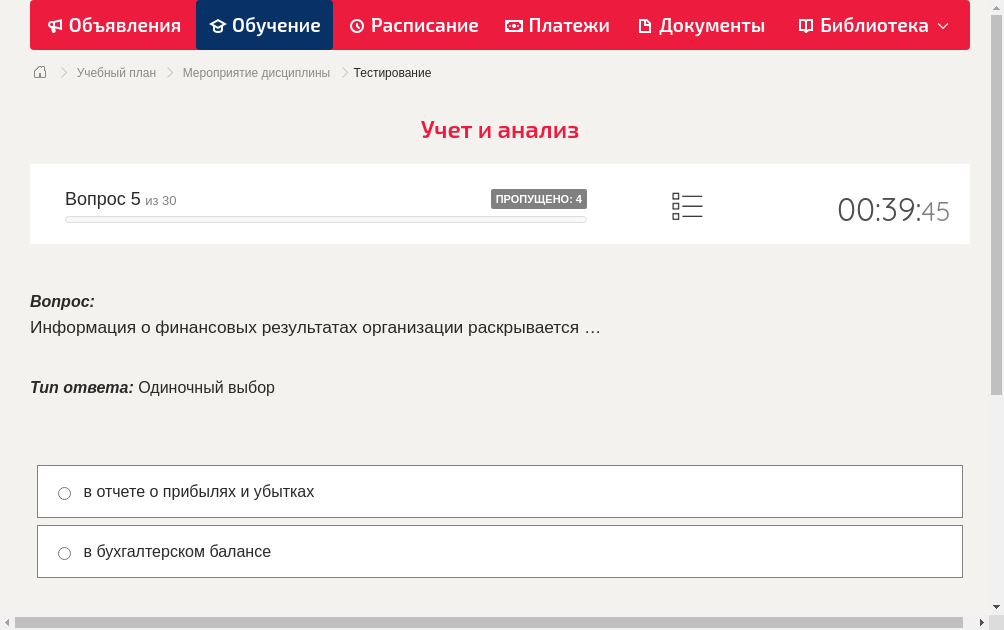The height and width of the screenshot is (630, 1004).
Task: Click the home icon in the breadcrumb
Action: click(39, 72)
